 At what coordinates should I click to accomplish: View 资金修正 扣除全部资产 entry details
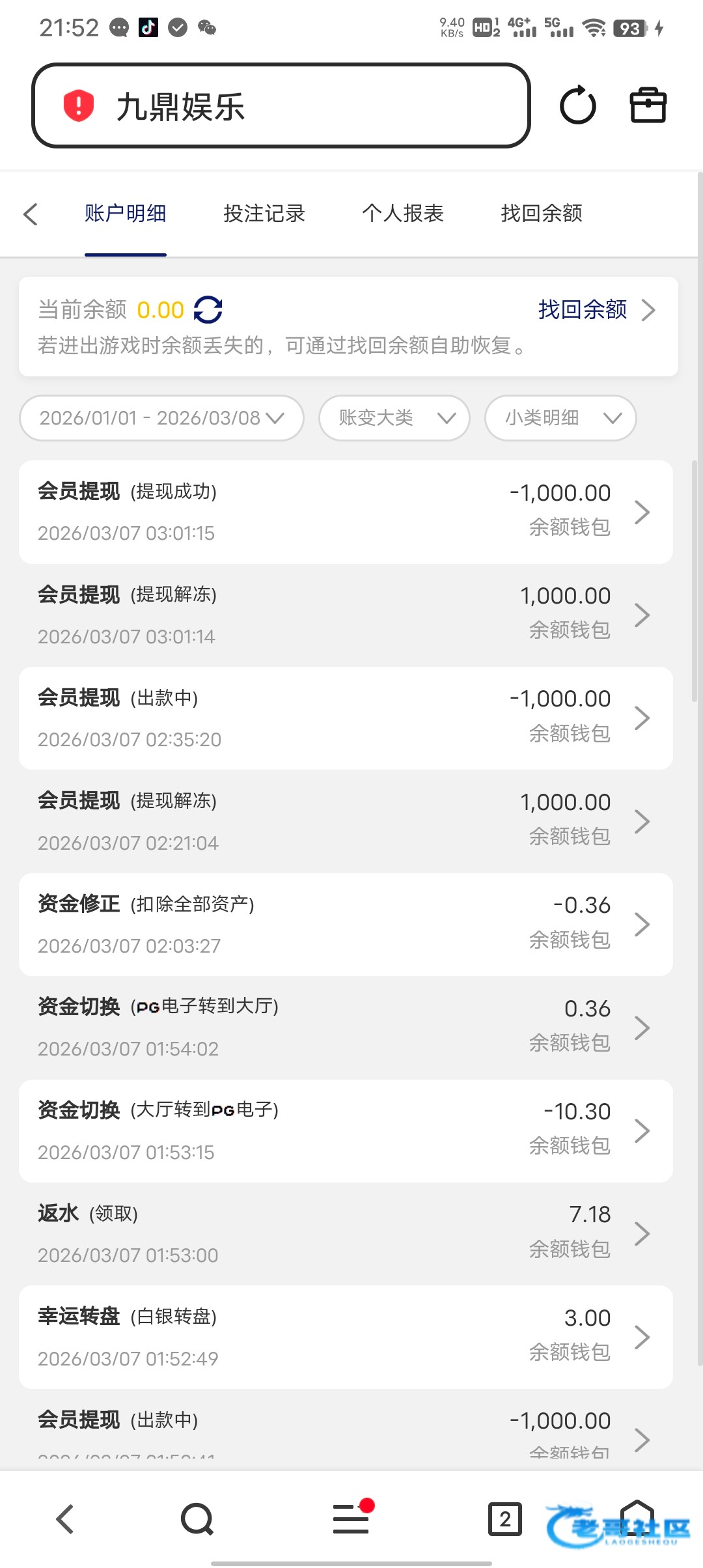click(x=346, y=925)
